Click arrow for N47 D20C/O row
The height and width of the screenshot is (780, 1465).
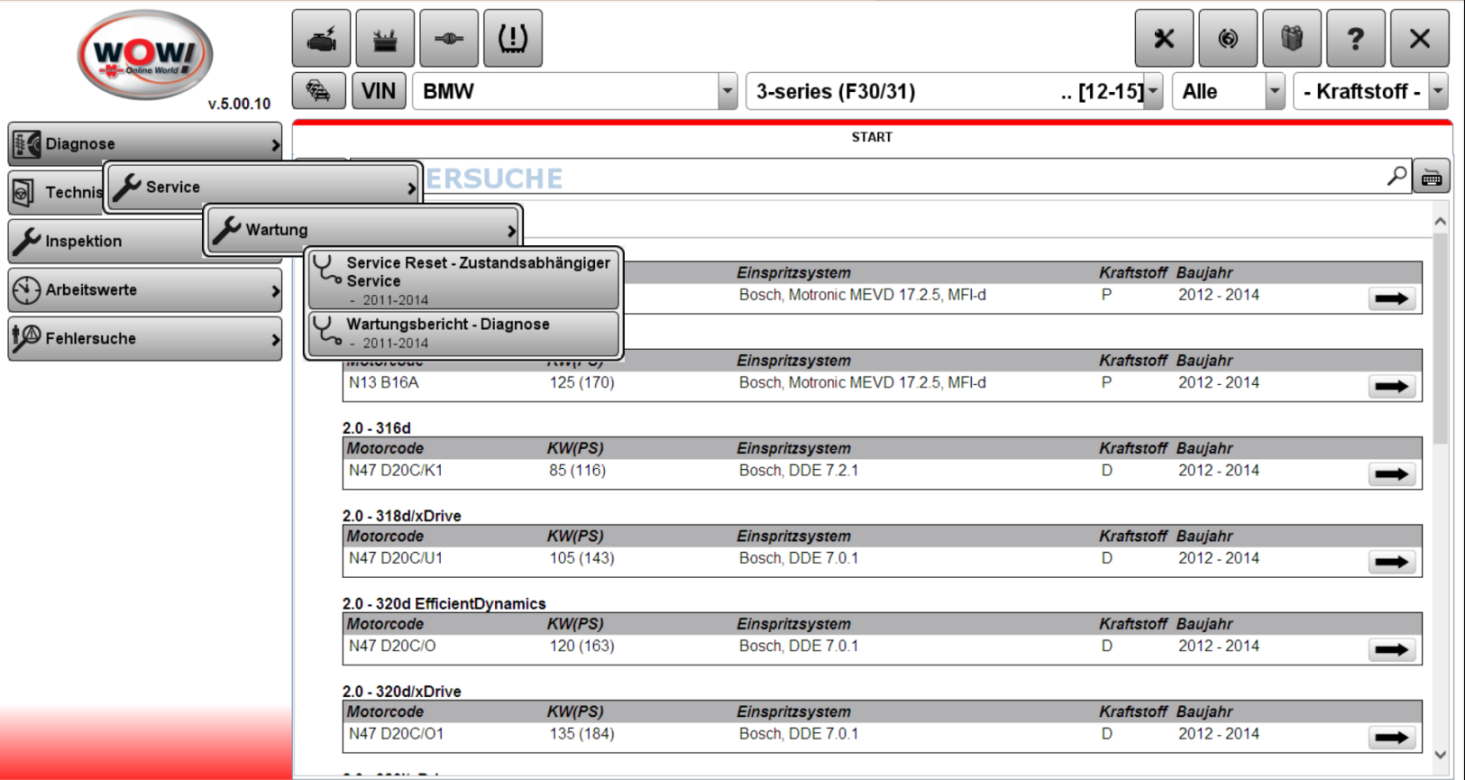pos(1391,651)
